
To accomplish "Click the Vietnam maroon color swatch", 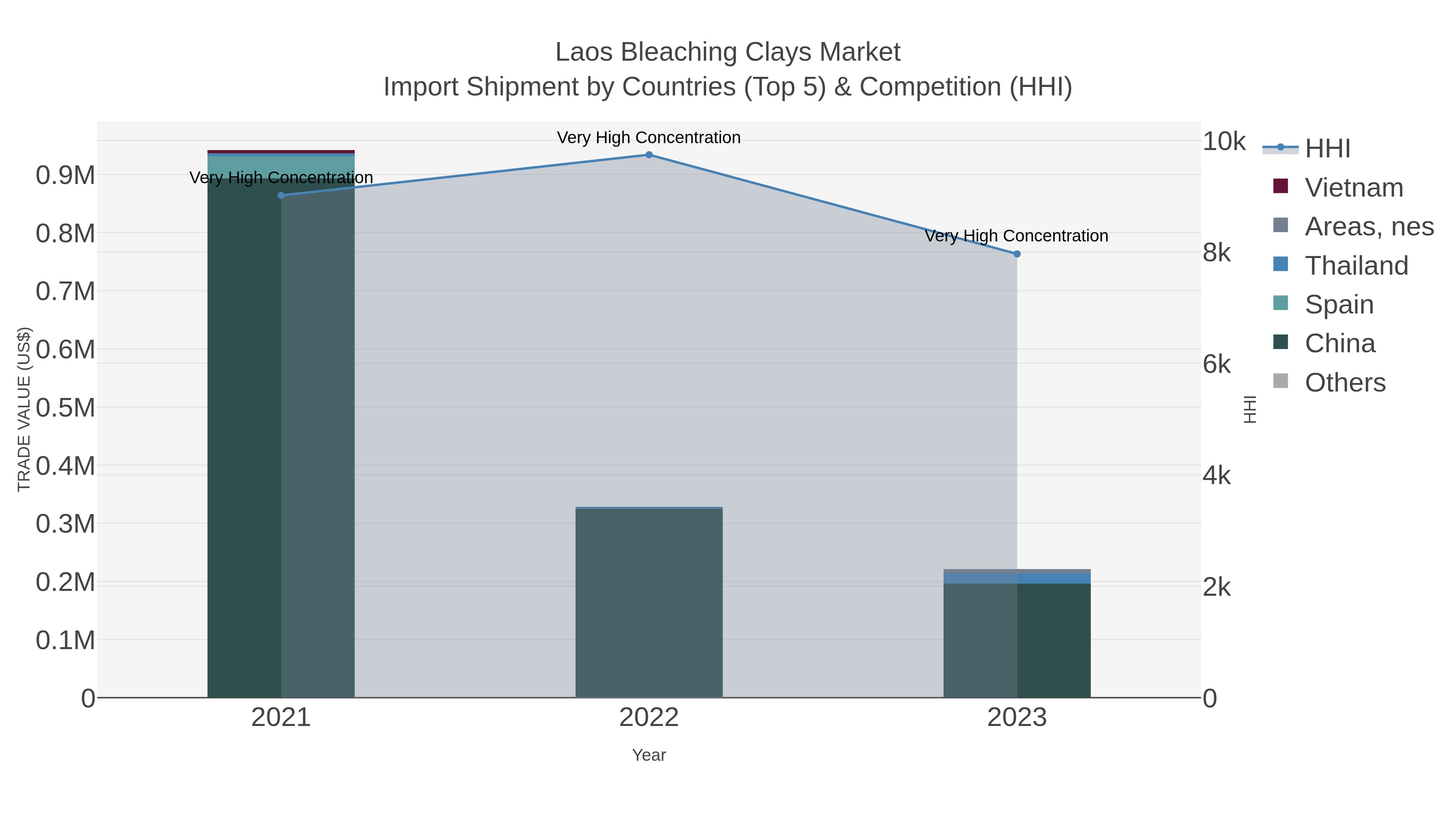I will click(x=1280, y=186).
